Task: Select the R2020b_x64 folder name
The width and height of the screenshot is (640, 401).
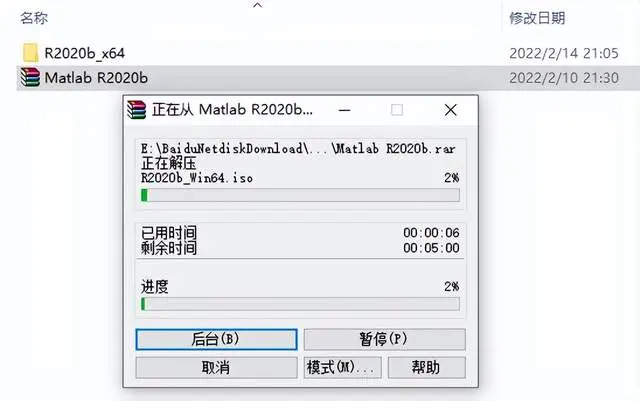Action: point(84,53)
